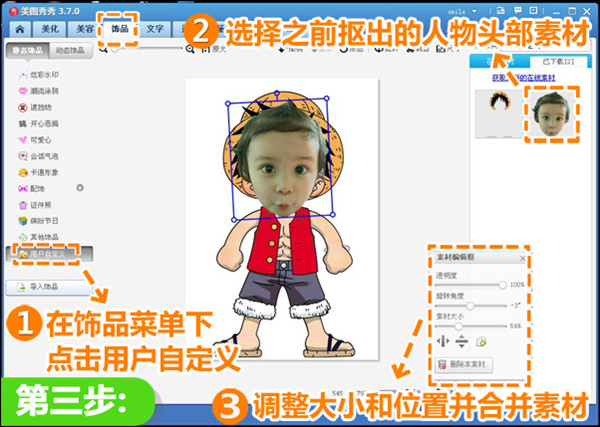The width and height of the screenshot is (600, 427).
Task: Click the cartoon face 卡通形象 icon
Action: point(23,173)
